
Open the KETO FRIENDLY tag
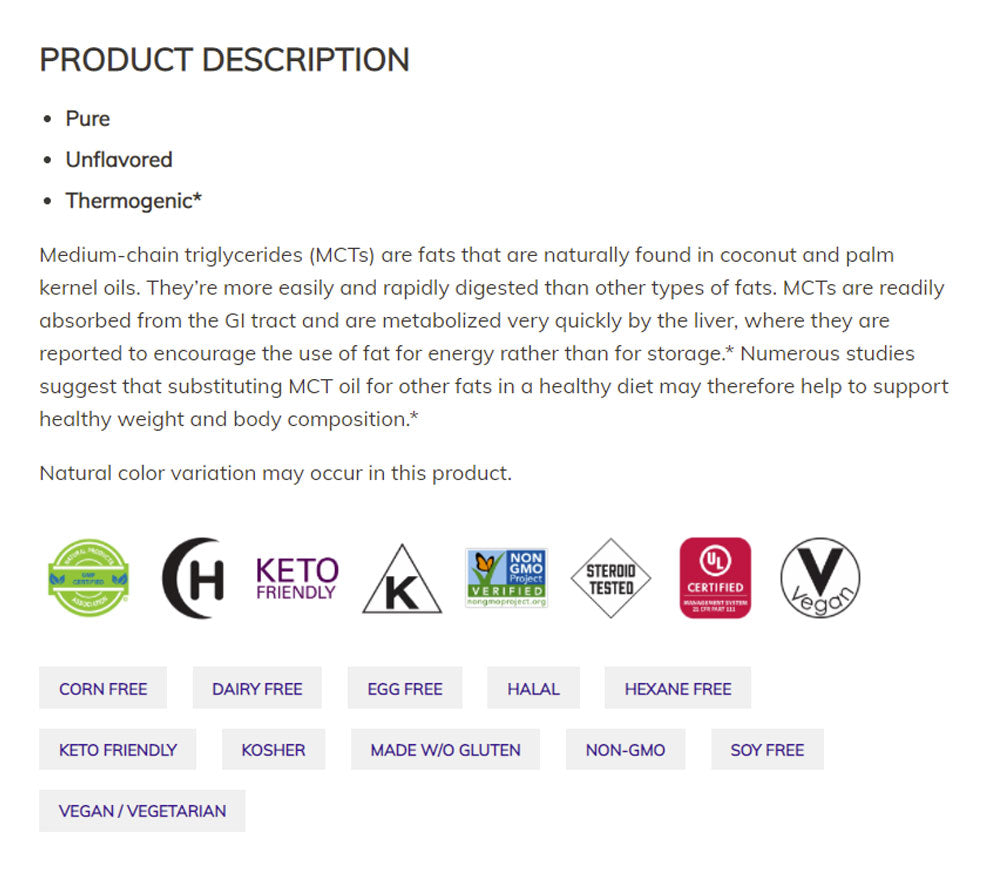pyautogui.click(x=118, y=749)
